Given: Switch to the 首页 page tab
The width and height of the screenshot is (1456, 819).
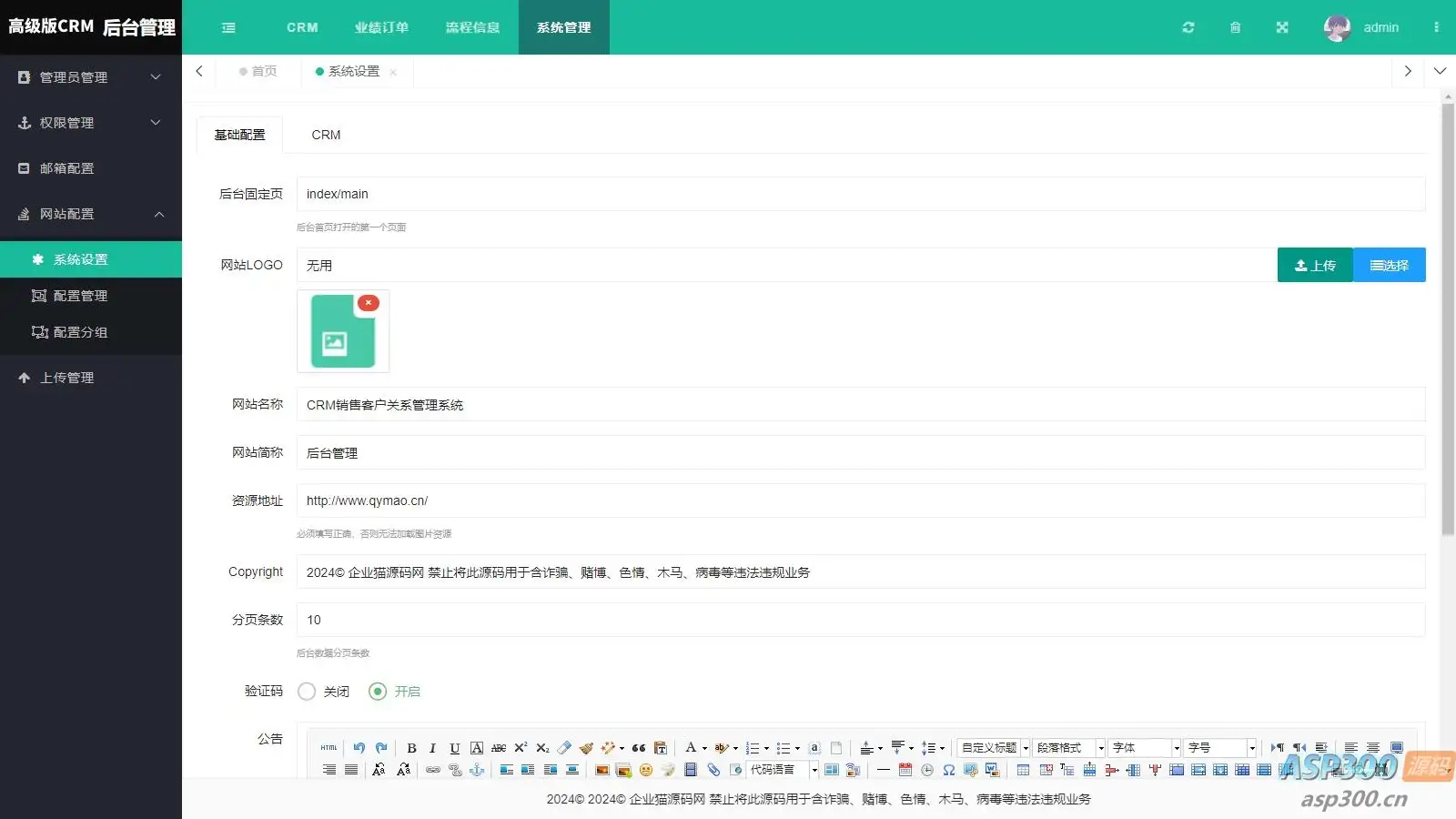Looking at the screenshot, I should [x=258, y=71].
